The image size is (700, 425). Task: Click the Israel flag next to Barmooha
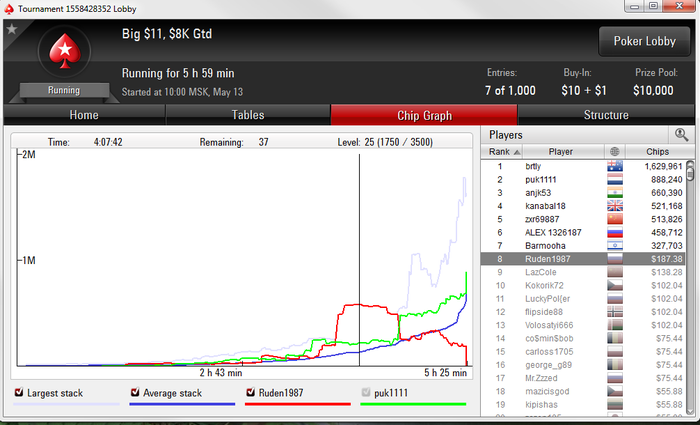click(x=615, y=246)
